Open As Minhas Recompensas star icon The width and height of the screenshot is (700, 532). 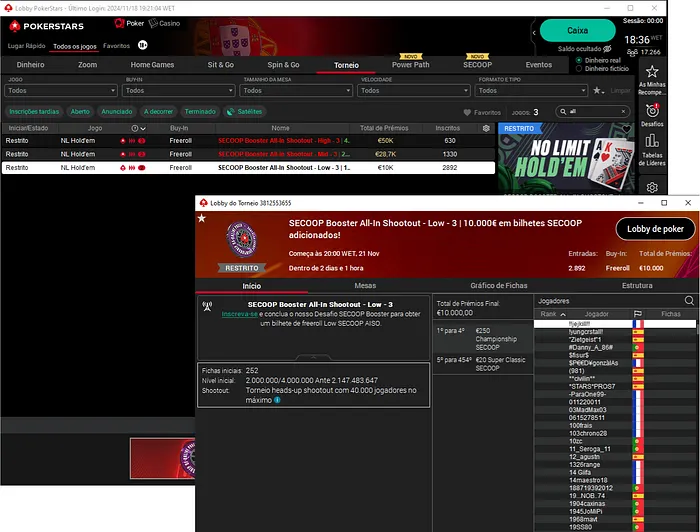pyautogui.click(x=652, y=71)
